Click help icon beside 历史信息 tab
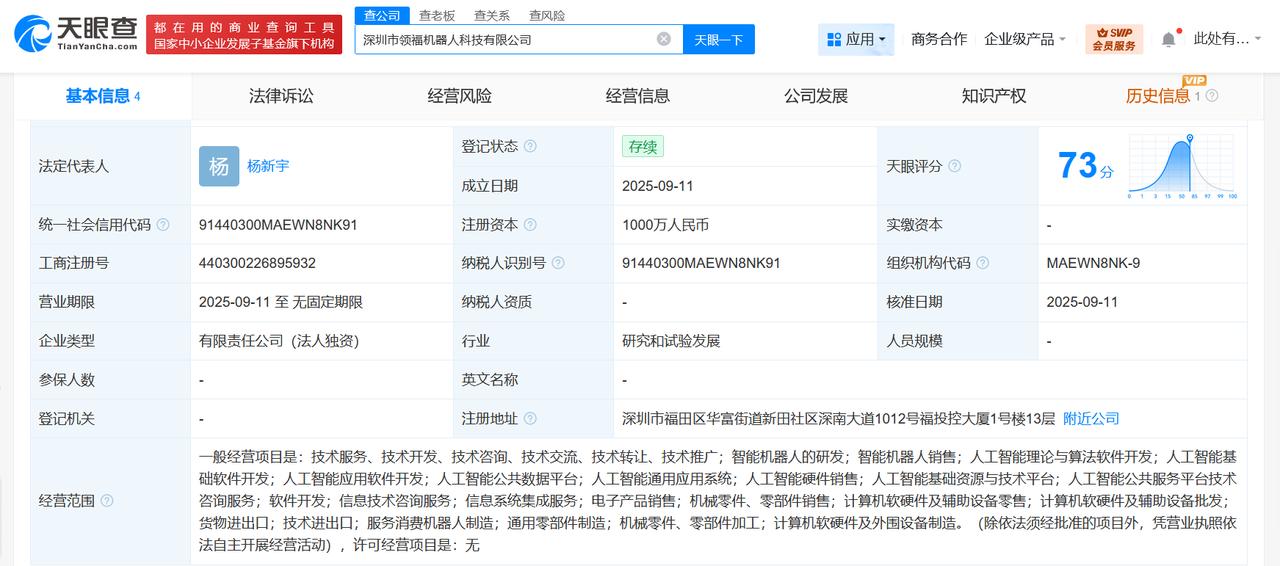 click(x=1212, y=96)
